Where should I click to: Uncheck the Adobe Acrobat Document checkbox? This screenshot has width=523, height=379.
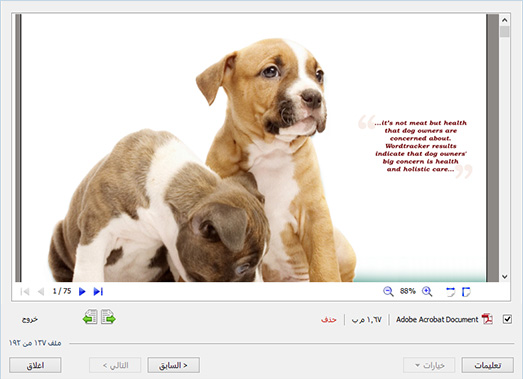tap(507, 319)
